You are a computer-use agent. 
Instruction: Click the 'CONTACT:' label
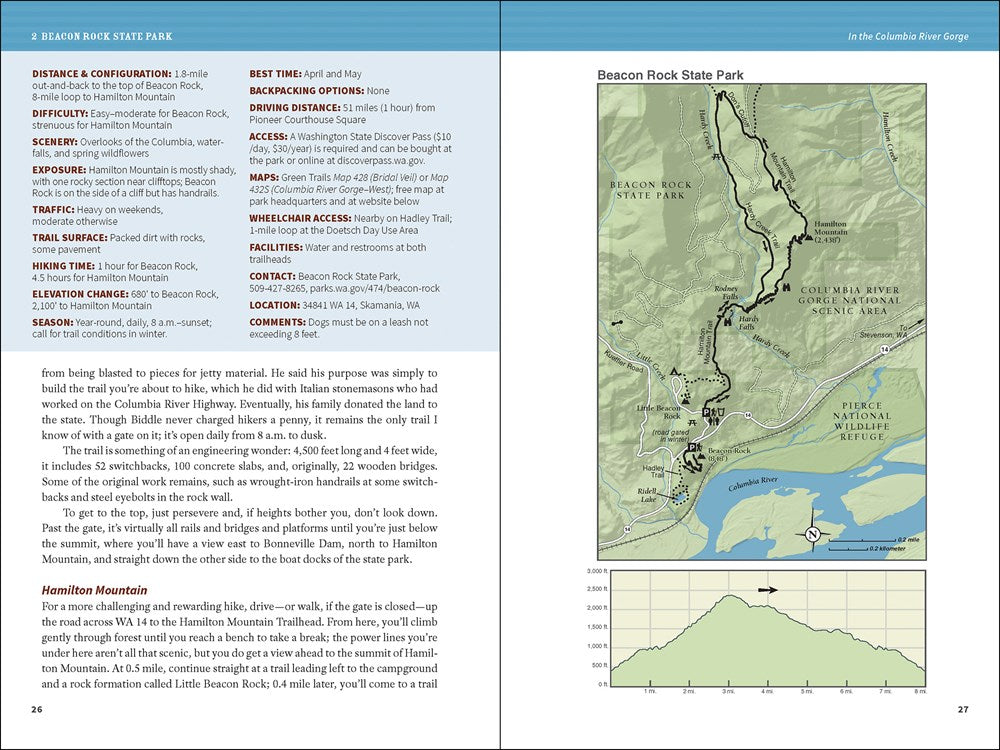click(272, 276)
